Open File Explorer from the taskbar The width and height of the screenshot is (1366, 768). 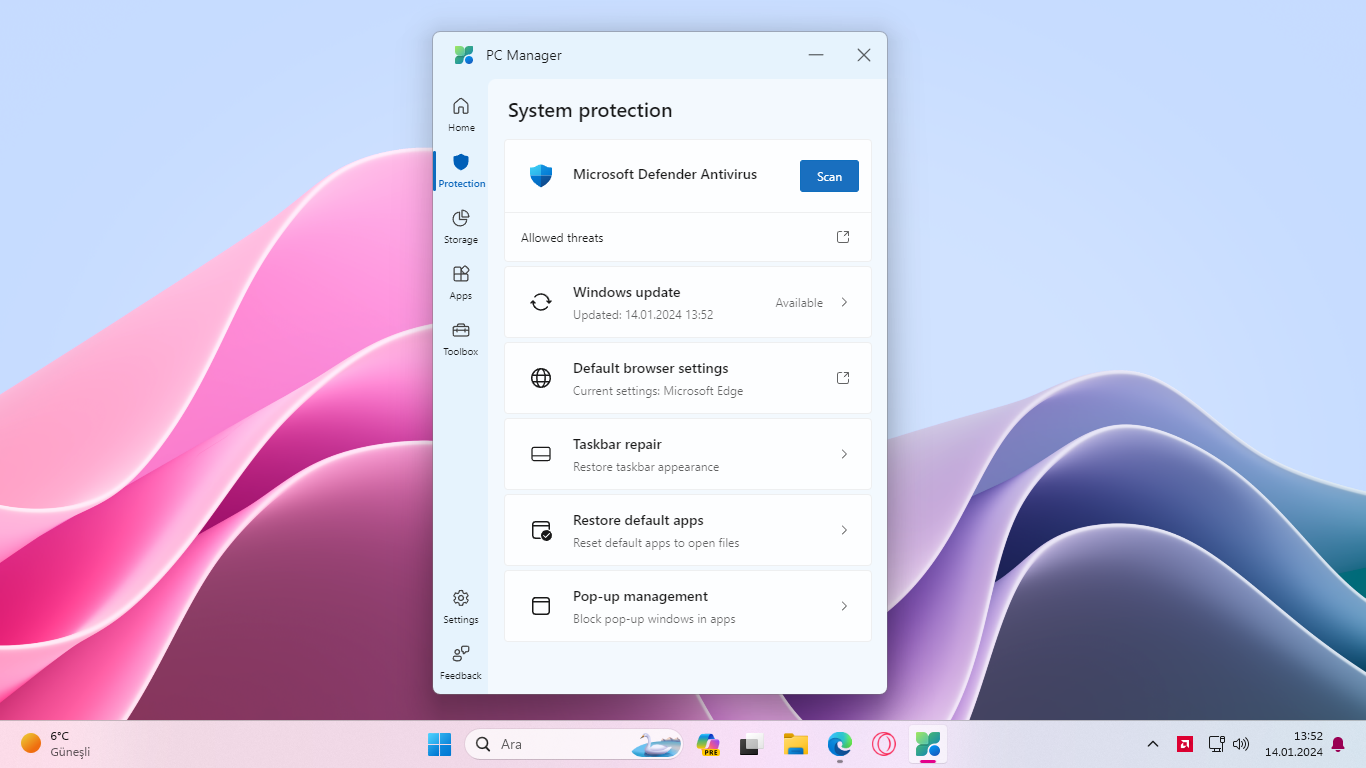pyautogui.click(x=795, y=744)
